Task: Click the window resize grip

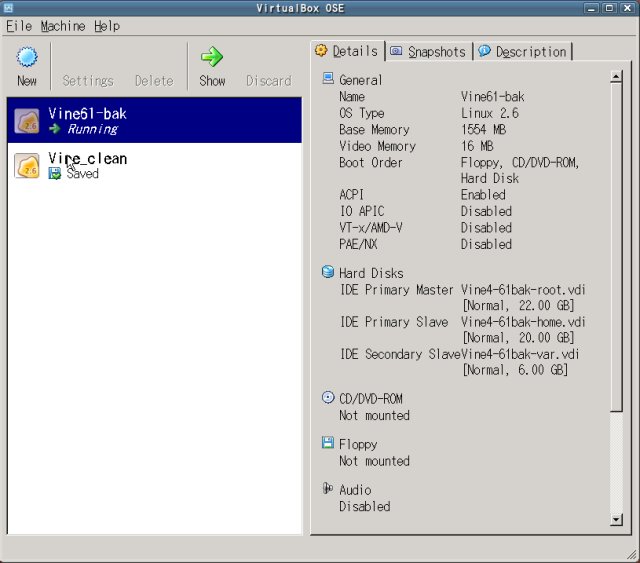Action: tap(632, 554)
